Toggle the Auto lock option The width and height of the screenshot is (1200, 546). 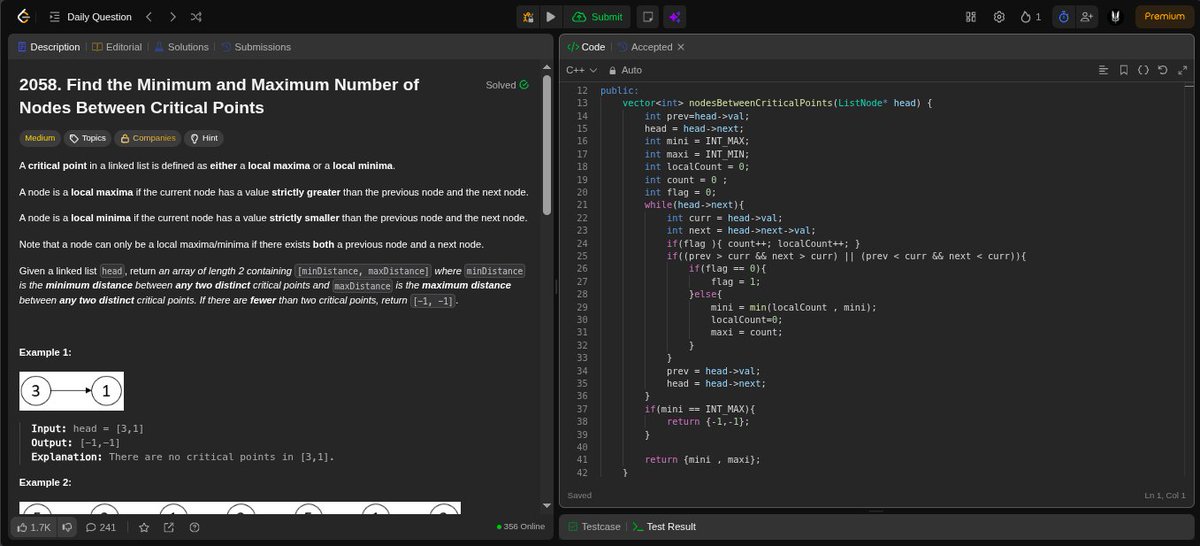click(x=625, y=70)
